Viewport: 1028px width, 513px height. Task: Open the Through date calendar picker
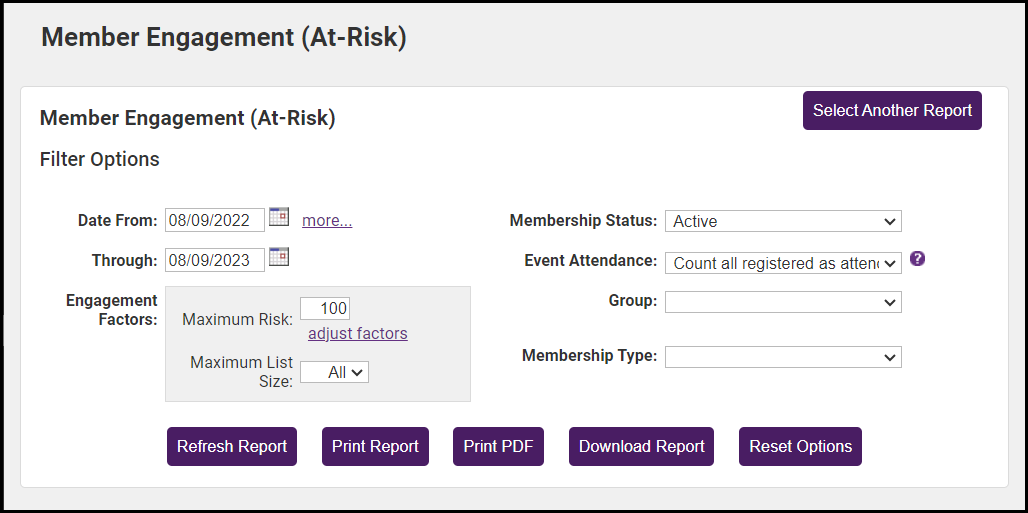279,257
